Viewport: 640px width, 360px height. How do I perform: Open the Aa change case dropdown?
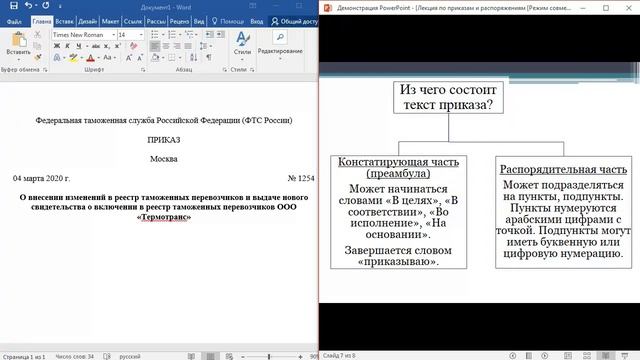(x=109, y=58)
